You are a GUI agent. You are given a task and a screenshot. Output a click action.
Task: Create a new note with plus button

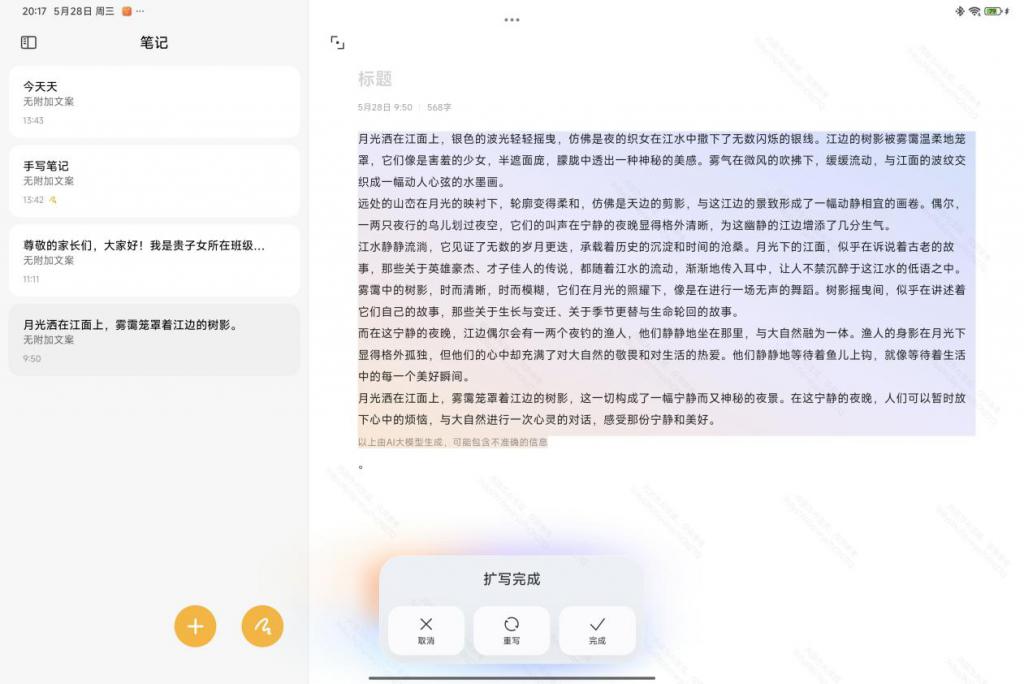[195, 626]
